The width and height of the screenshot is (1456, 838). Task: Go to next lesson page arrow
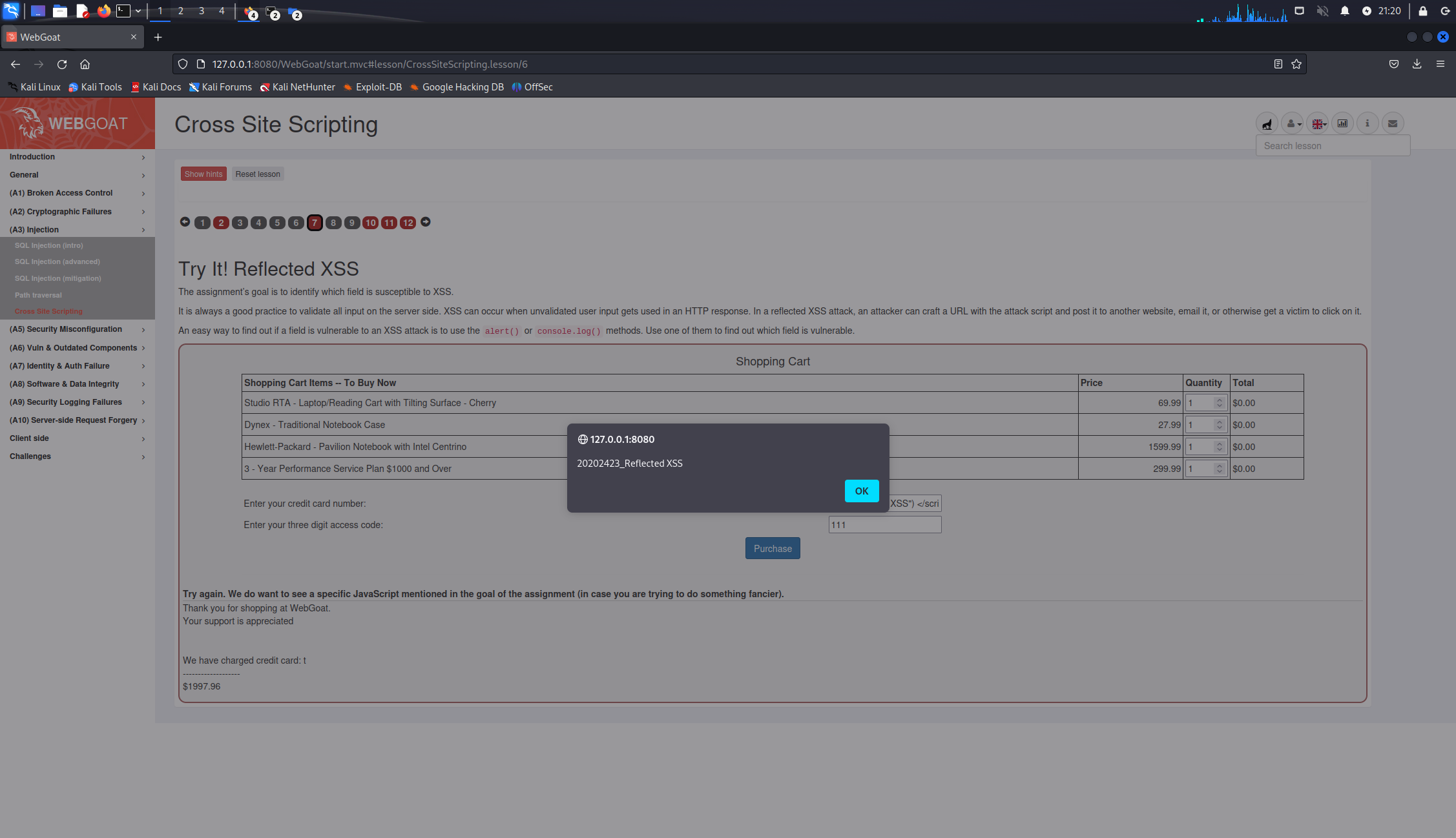pos(426,222)
